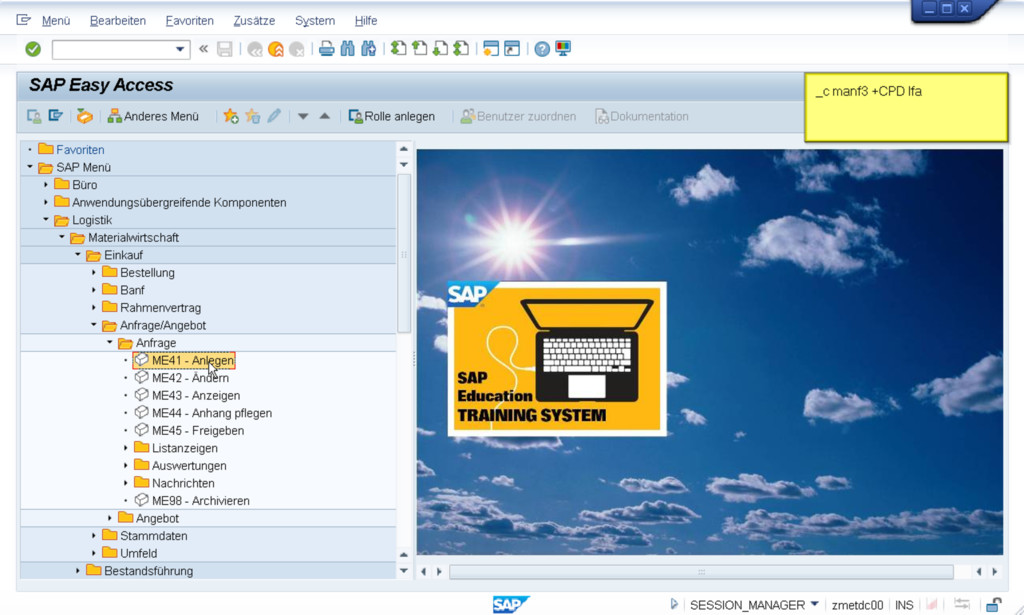Open the Help question mark icon
The width and height of the screenshot is (1024, 615).
(x=542, y=49)
